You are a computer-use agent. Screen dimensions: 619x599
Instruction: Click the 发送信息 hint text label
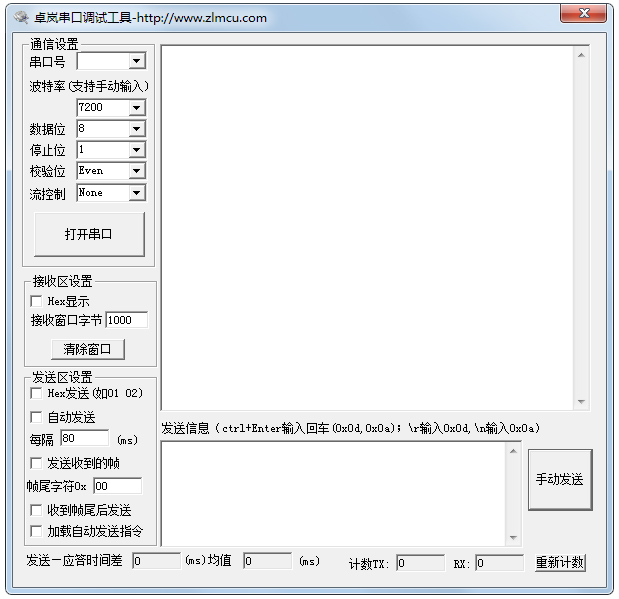pos(351,428)
